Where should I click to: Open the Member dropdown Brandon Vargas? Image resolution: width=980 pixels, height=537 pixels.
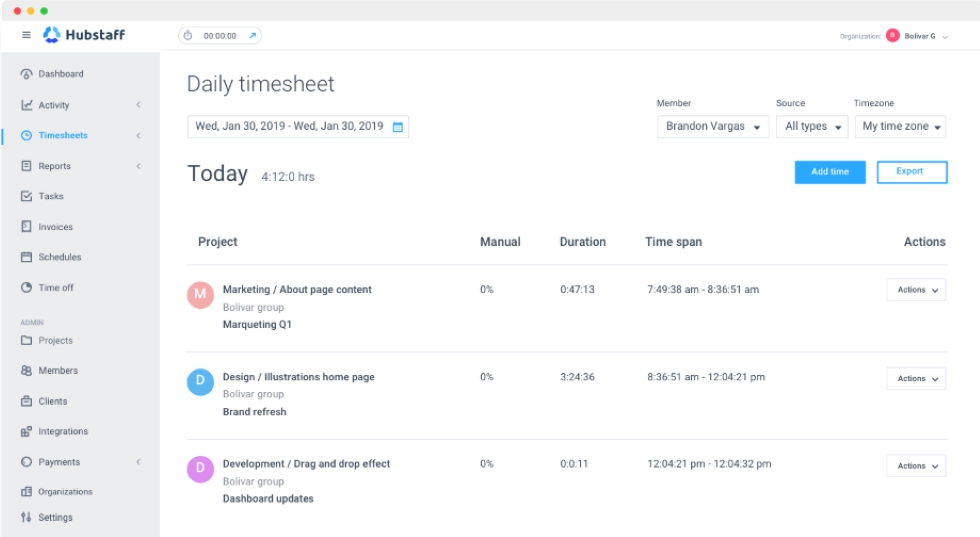pos(713,126)
